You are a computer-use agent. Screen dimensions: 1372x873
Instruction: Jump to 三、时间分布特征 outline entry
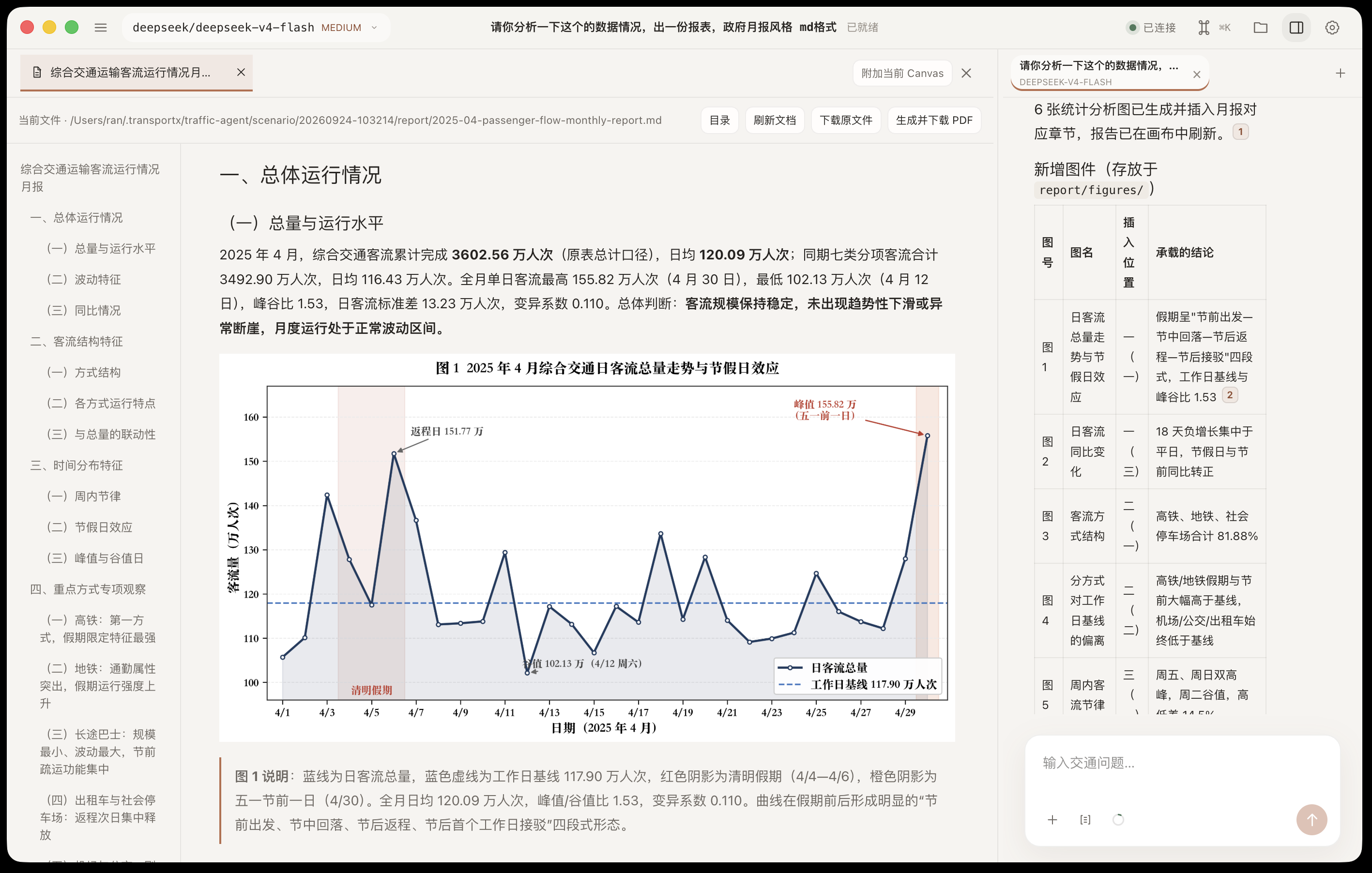pos(76,465)
